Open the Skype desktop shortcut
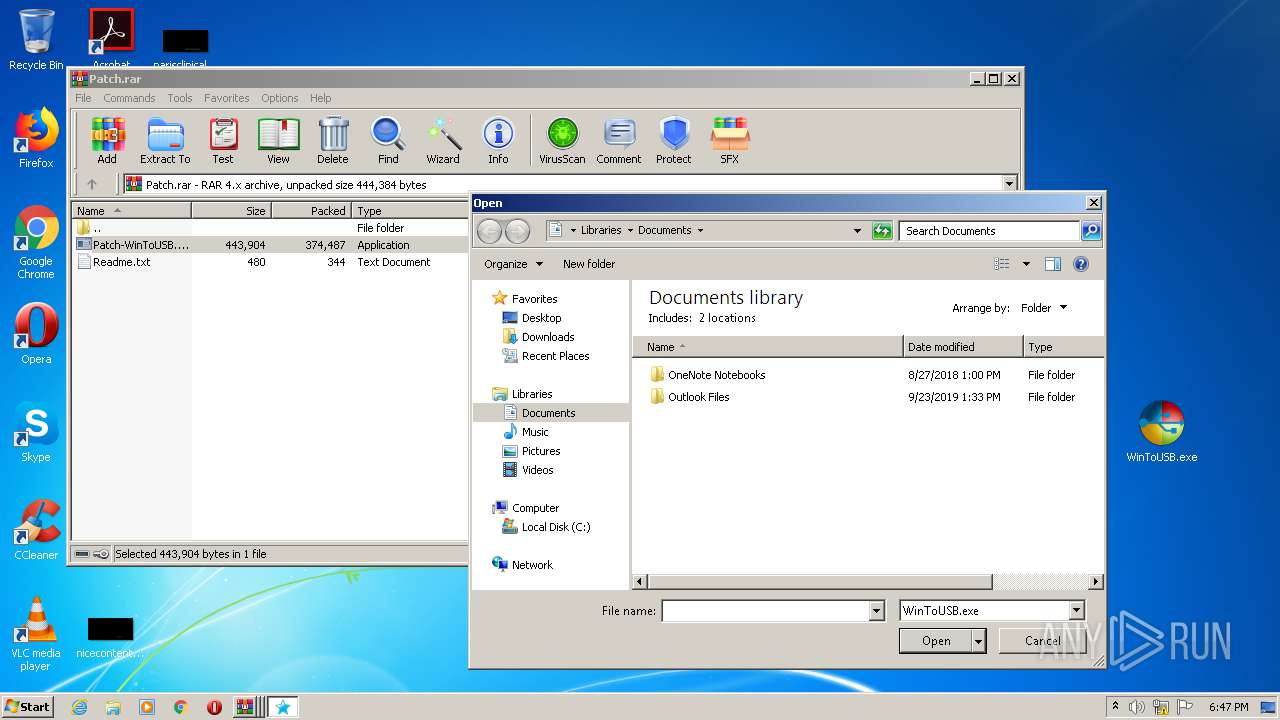 tap(36, 432)
